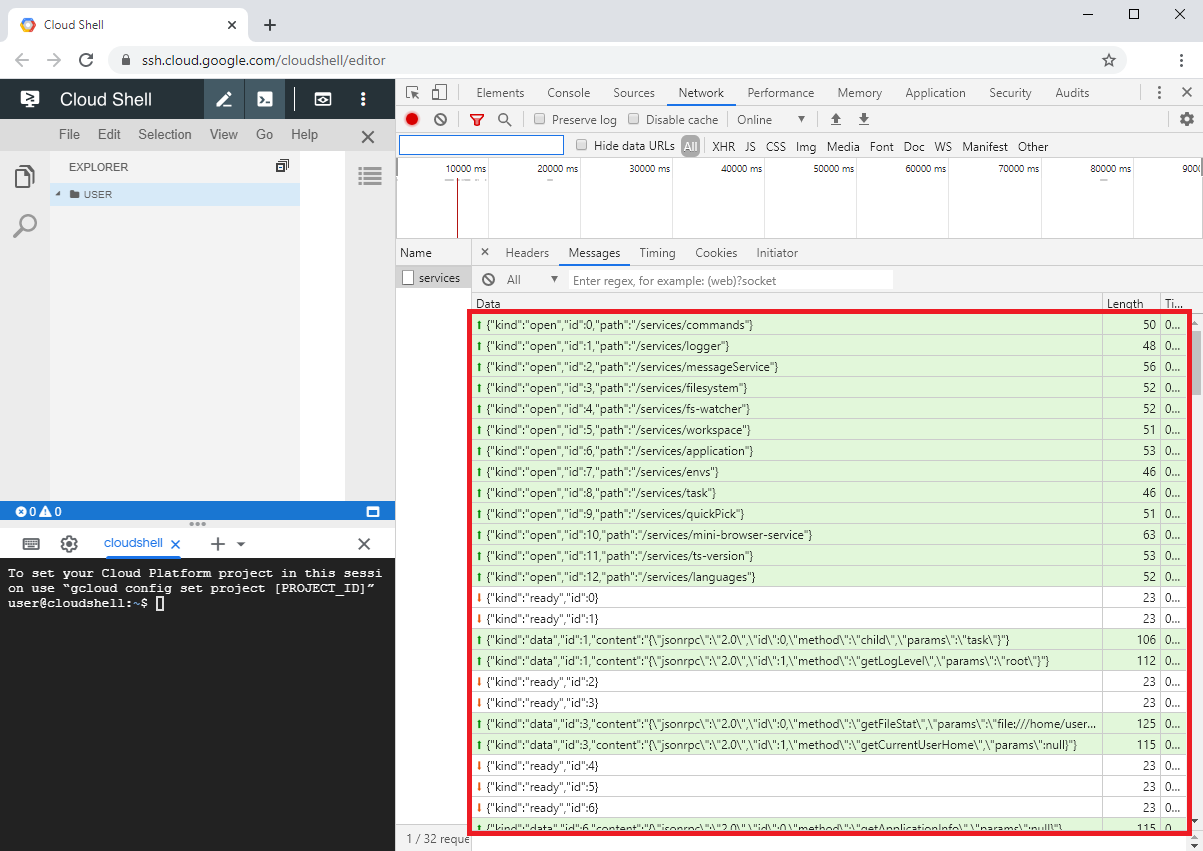Check the Disable cache checkbox
The width and height of the screenshot is (1203, 851).
[633, 119]
